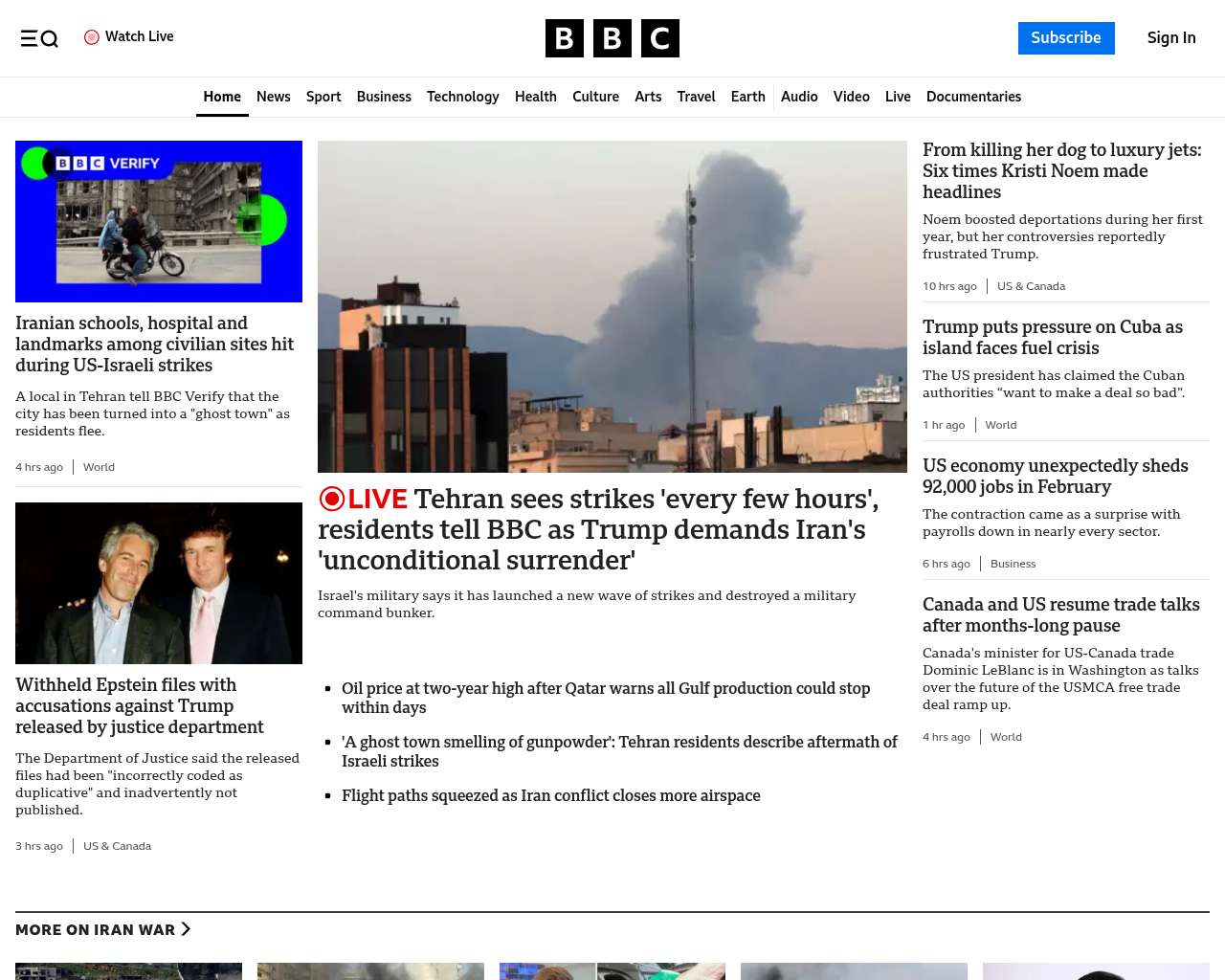Open Trump puts pressure on Cuba article
1225x980 pixels.
(1052, 337)
